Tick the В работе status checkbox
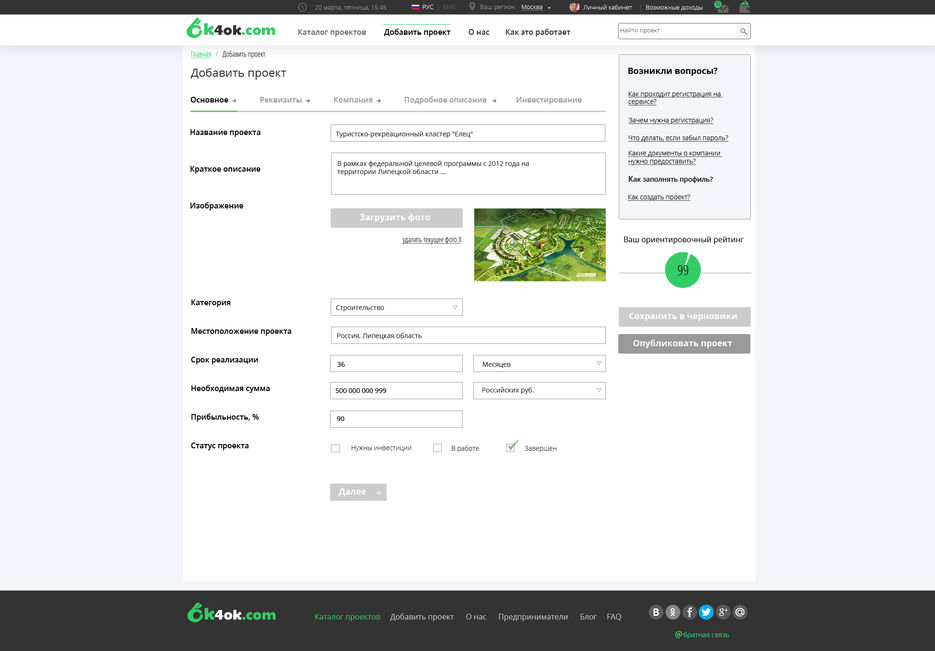 tap(437, 448)
